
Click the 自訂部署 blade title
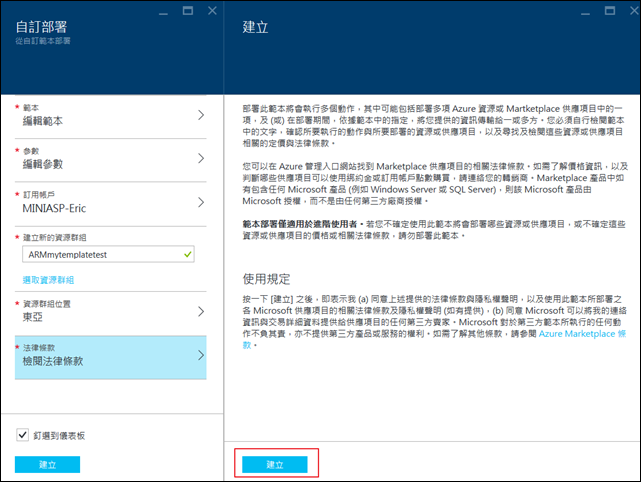click(44, 28)
